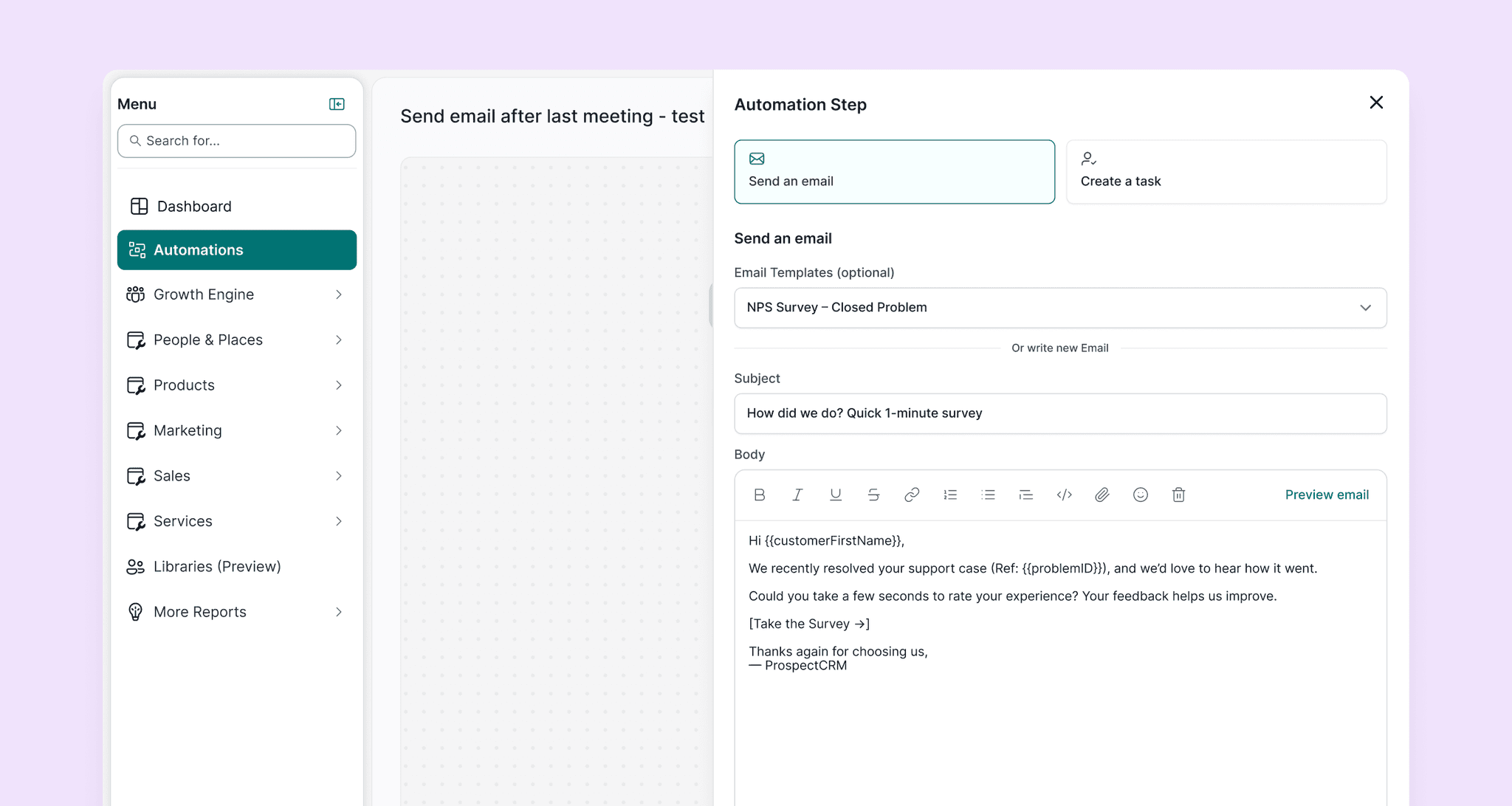
Task: Click the indent icon in Body toolbar
Action: (x=1026, y=495)
